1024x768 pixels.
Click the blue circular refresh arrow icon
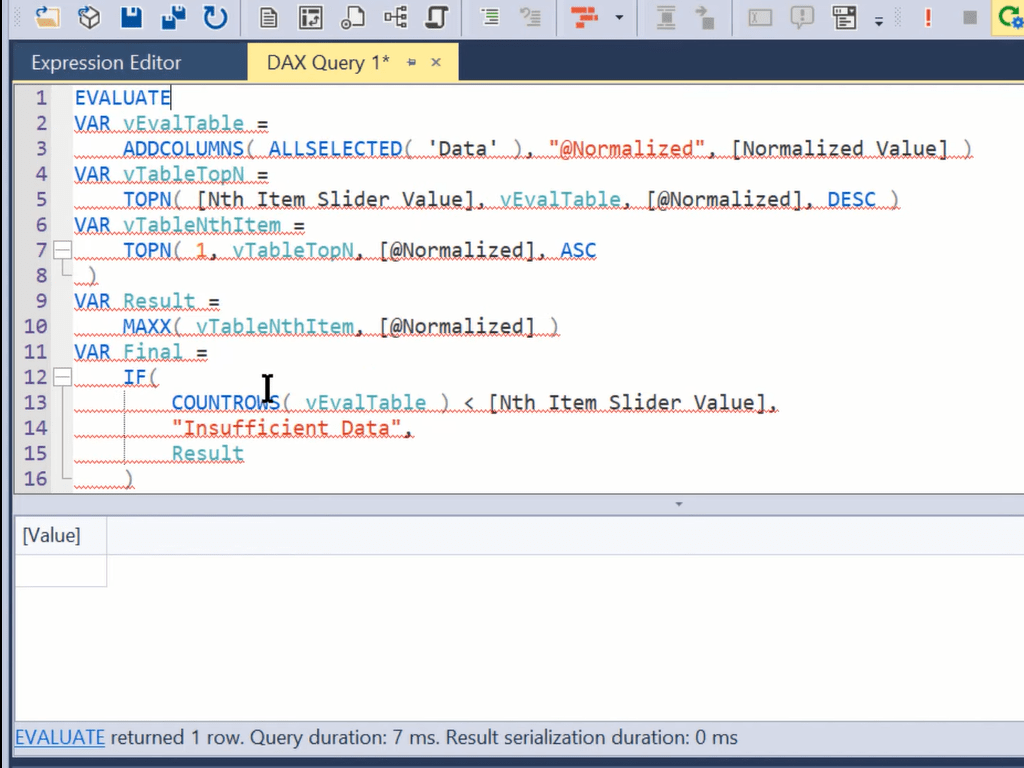coord(216,17)
